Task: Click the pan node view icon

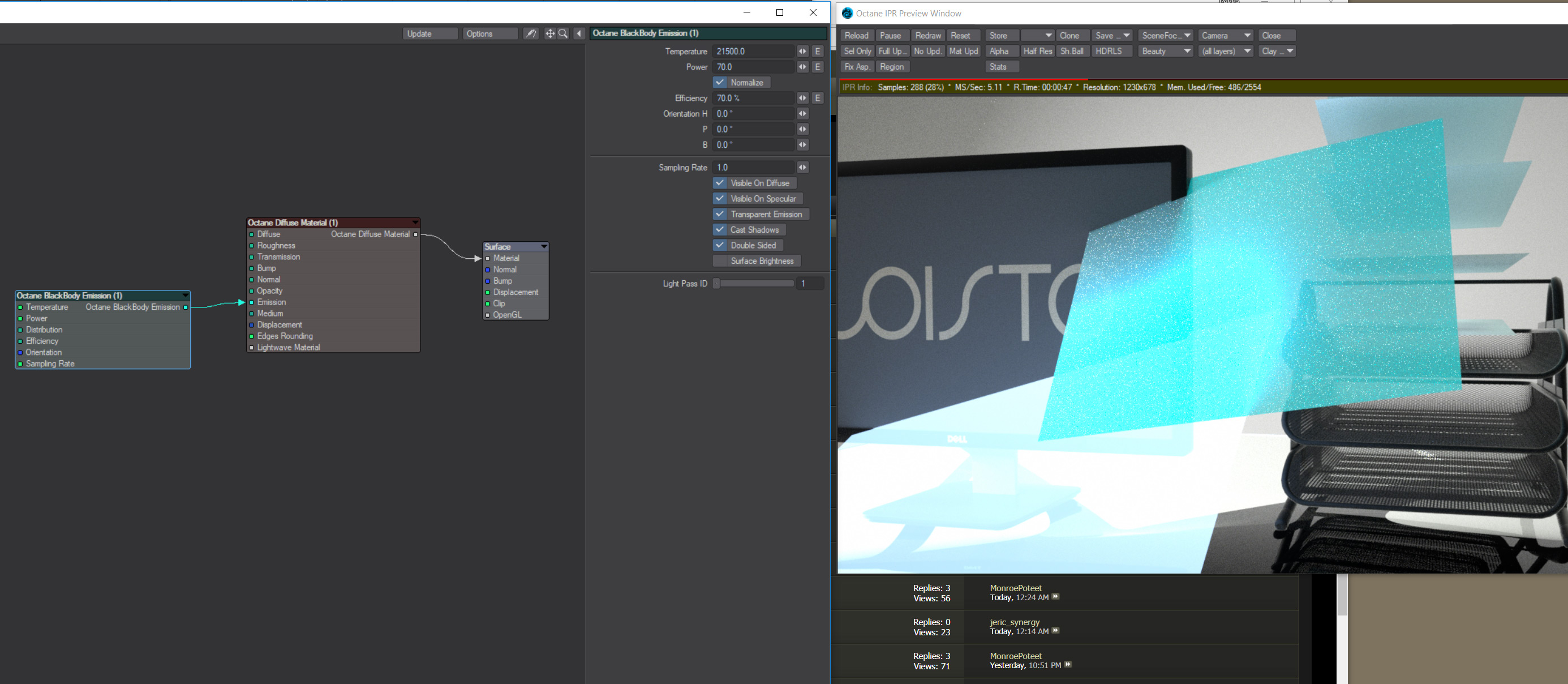Action: point(549,33)
